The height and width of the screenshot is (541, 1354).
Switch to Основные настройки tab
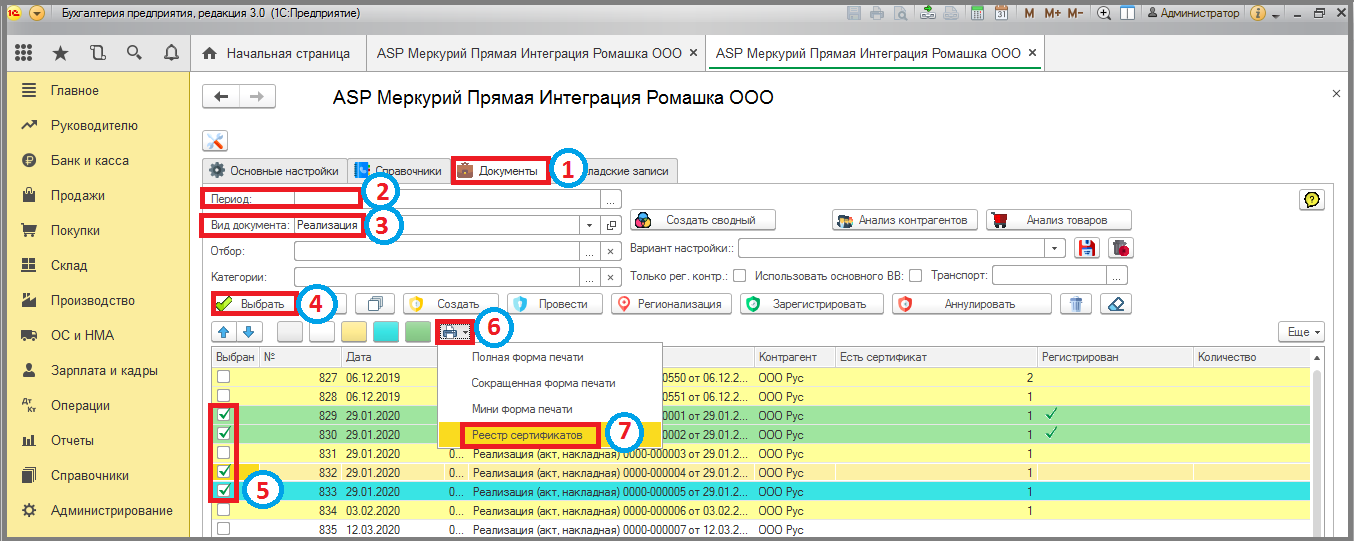click(274, 171)
